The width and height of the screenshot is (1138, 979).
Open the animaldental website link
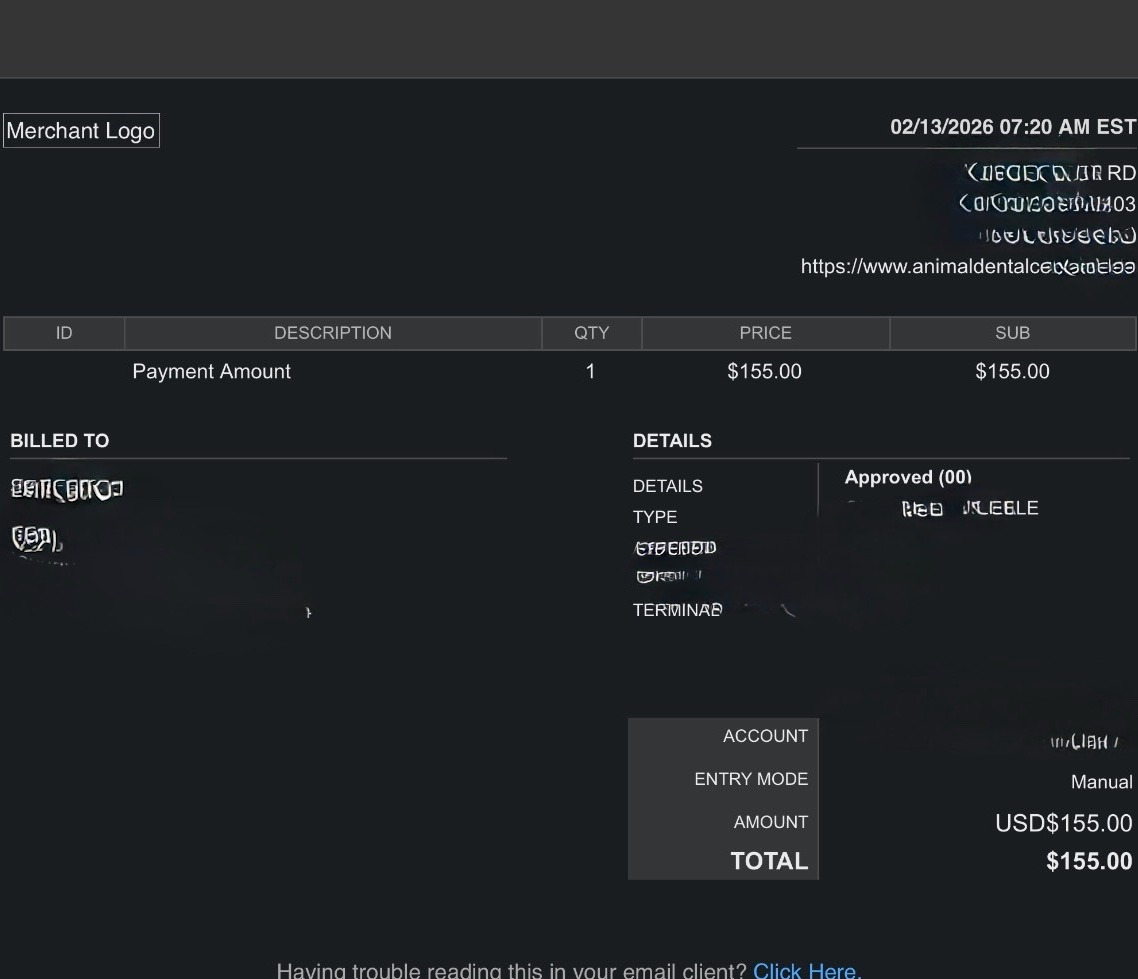click(967, 267)
